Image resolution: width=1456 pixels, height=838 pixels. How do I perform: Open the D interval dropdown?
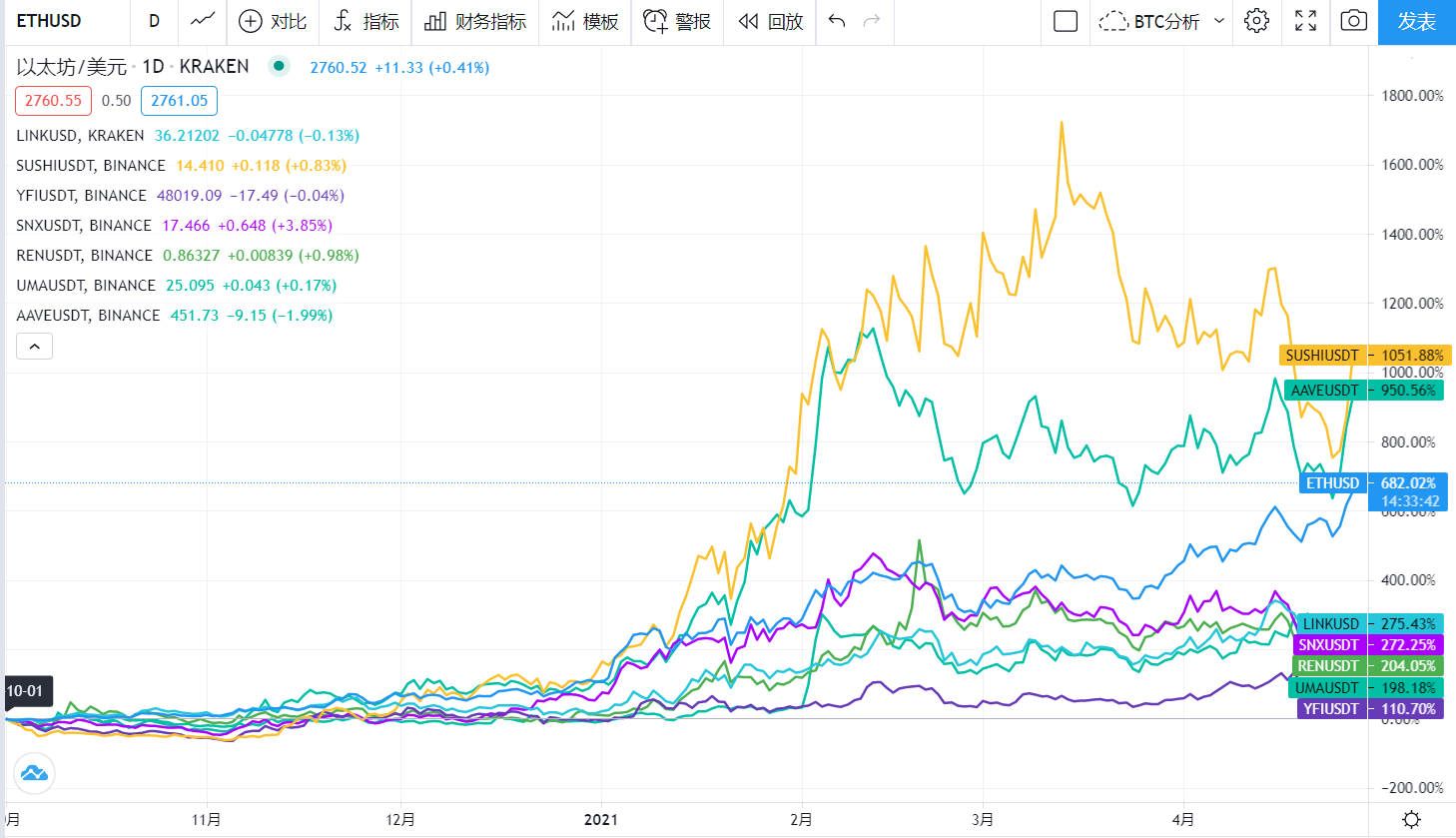click(154, 22)
